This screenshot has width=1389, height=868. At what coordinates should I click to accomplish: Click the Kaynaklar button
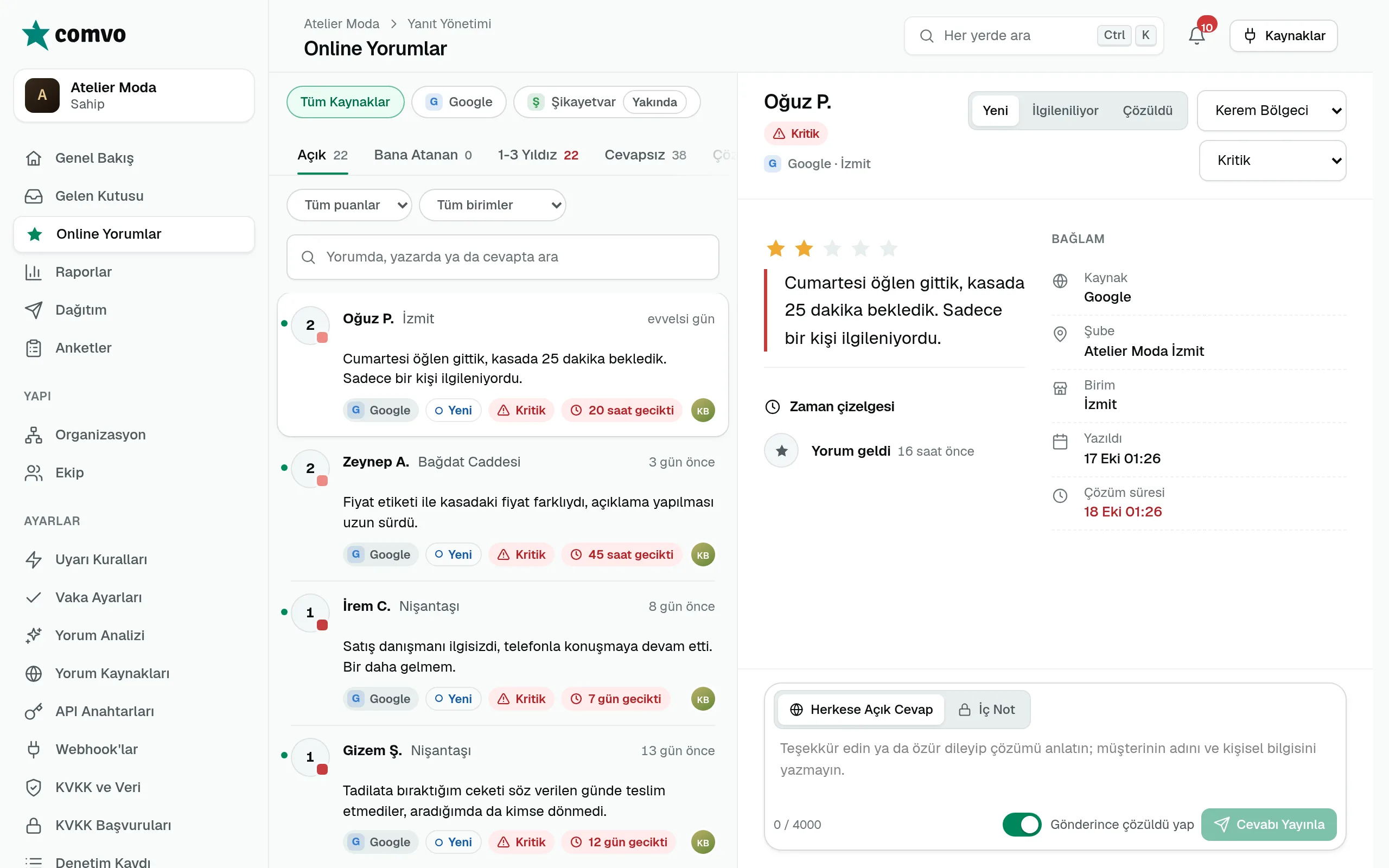pyautogui.click(x=1283, y=36)
